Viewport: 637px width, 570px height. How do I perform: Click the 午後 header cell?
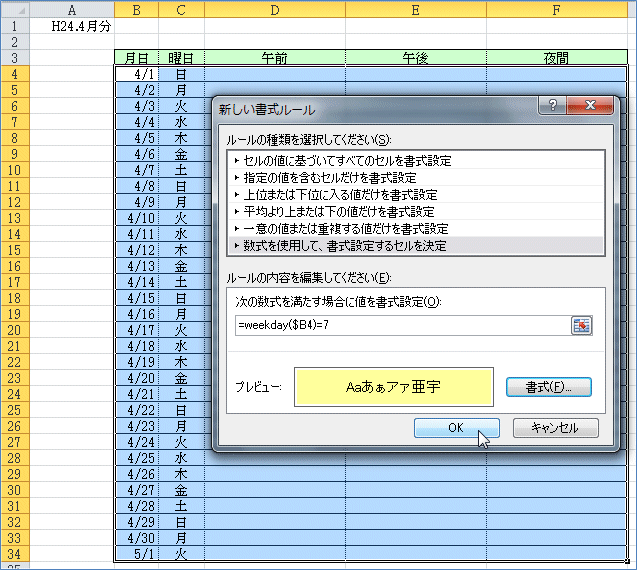coord(416,58)
